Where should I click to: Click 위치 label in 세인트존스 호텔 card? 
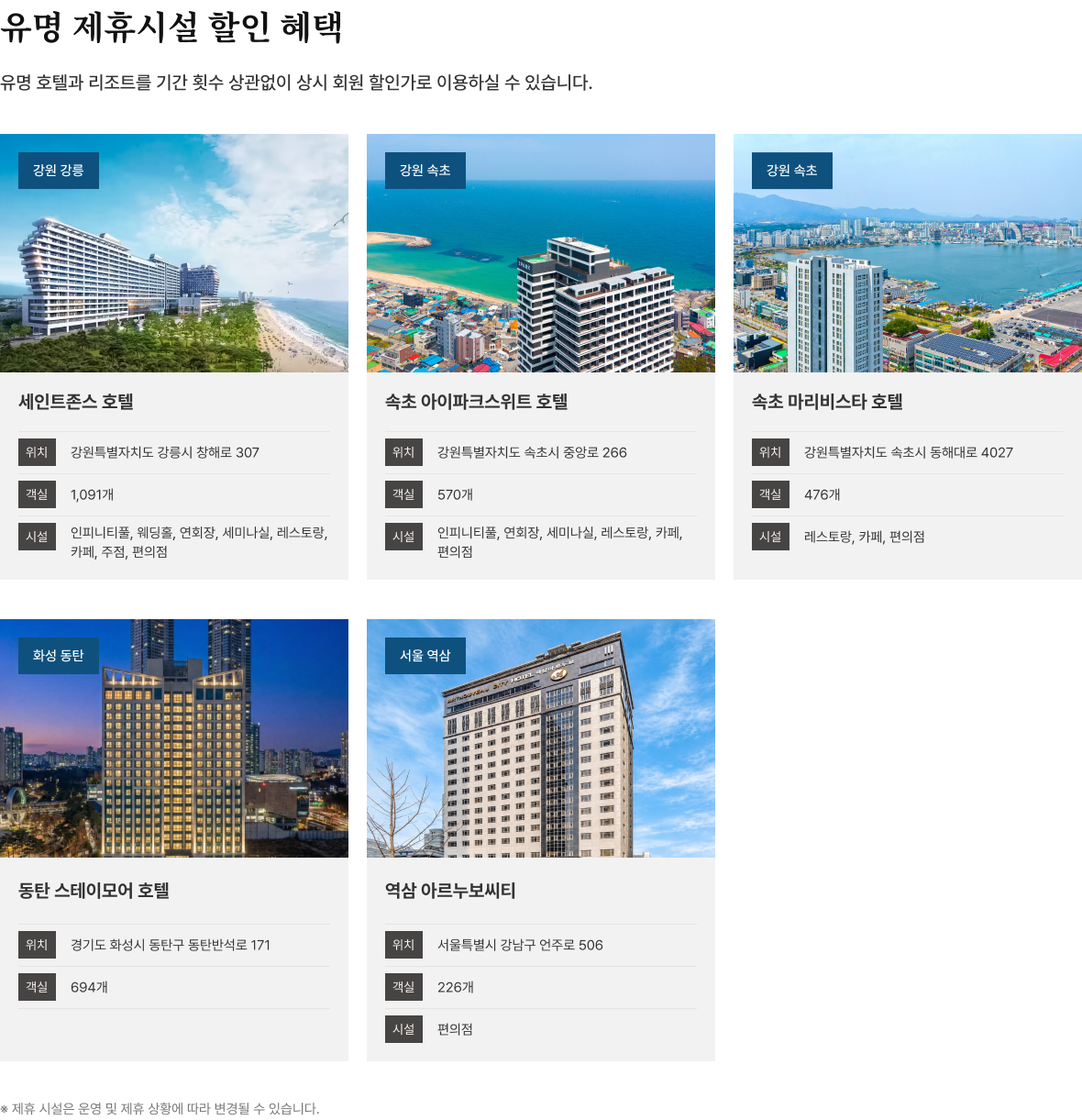[37, 452]
